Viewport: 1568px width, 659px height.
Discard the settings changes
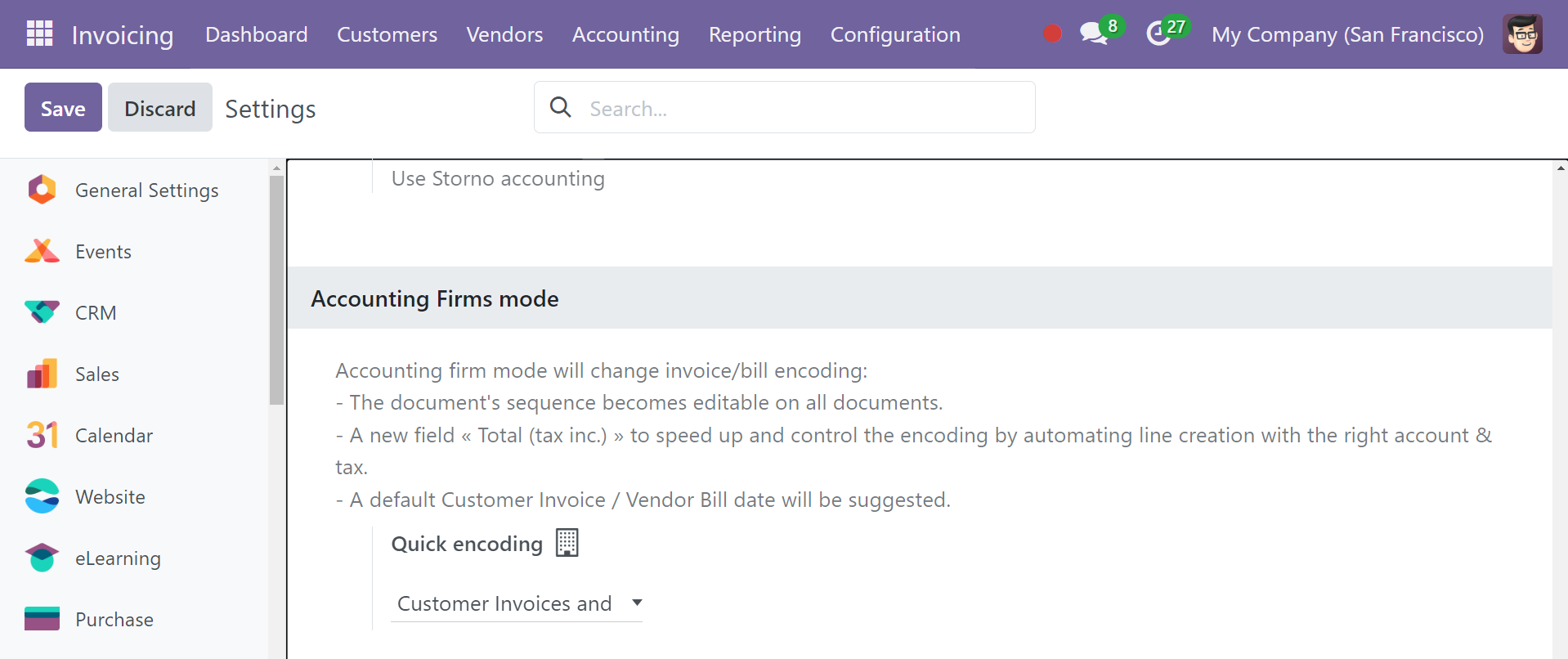tap(160, 107)
